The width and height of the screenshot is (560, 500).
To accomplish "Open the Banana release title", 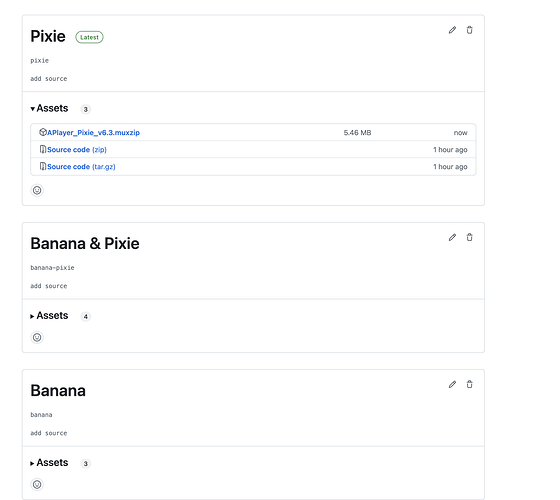I will pyautogui.click(x=58, y=391).
